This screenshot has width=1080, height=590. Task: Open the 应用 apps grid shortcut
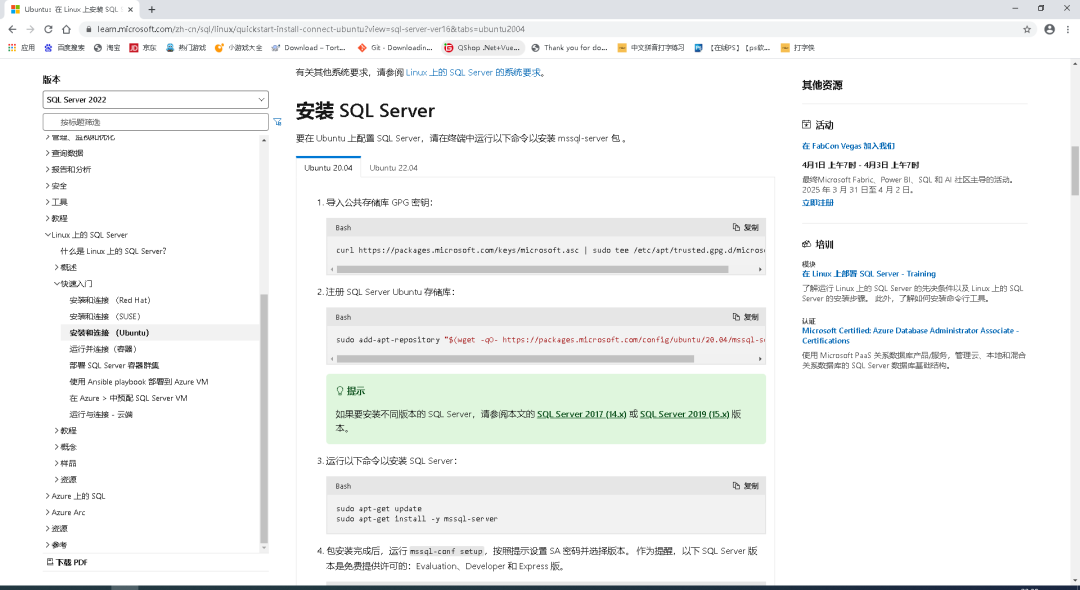click(x=21, y=48)
